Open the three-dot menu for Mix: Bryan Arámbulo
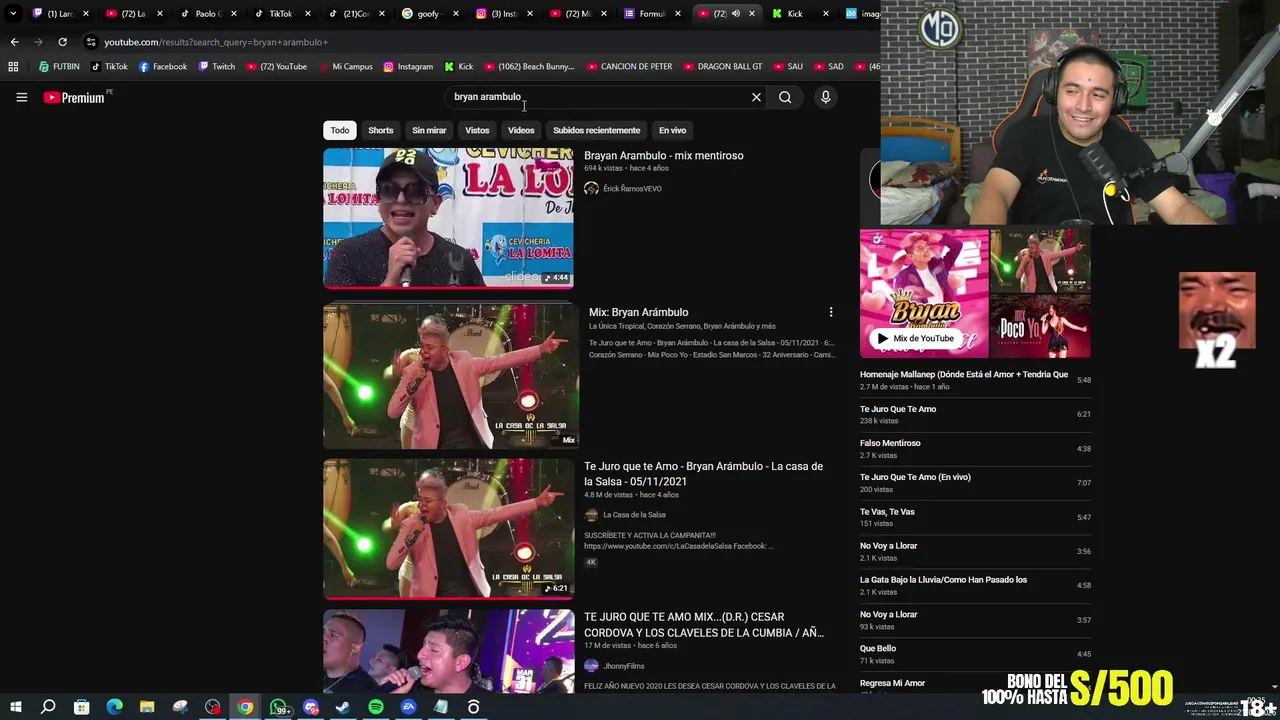 click(x=830, y=312)
